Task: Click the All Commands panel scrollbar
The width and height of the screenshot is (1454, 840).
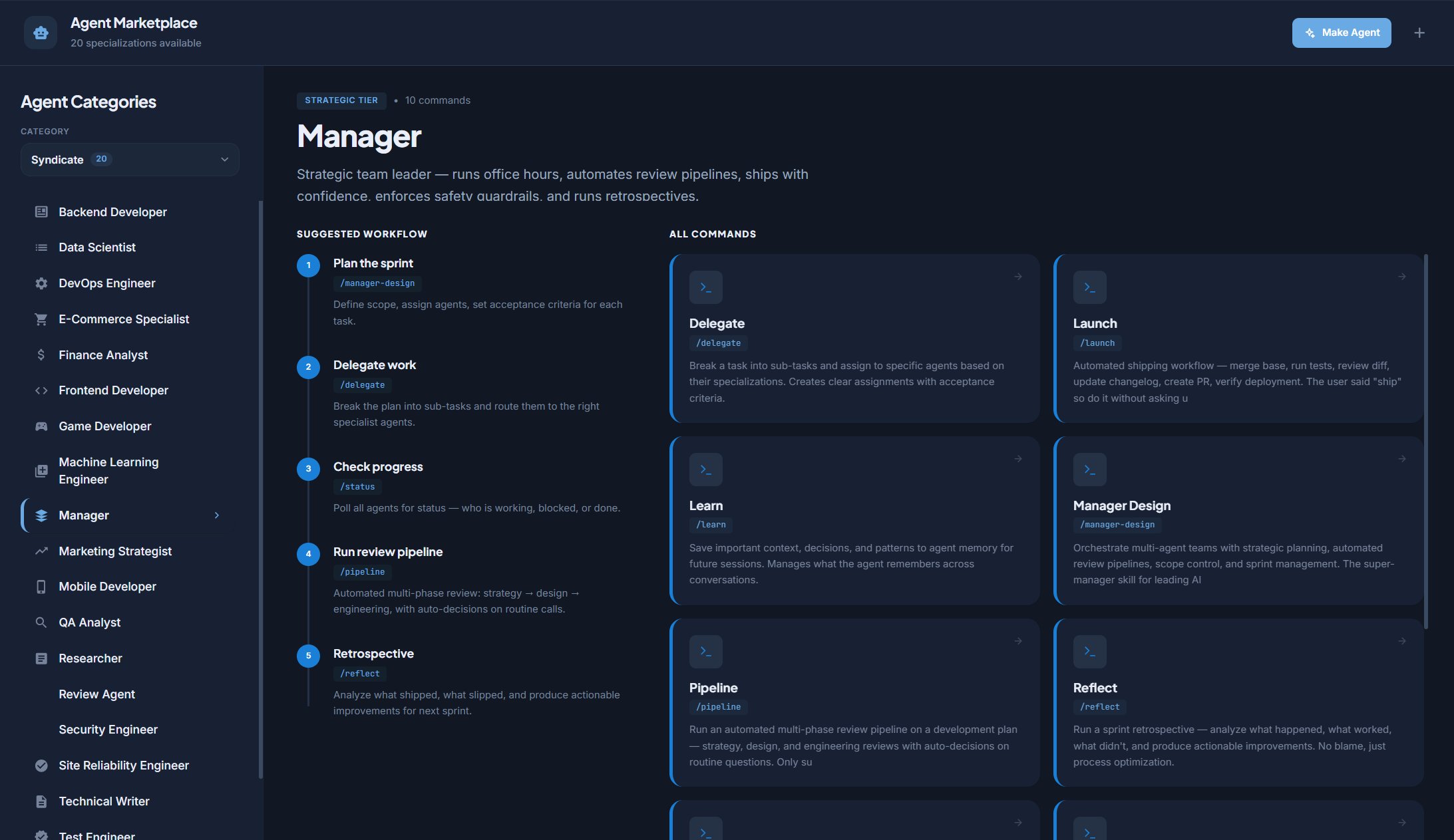Action: point(1426,441)
